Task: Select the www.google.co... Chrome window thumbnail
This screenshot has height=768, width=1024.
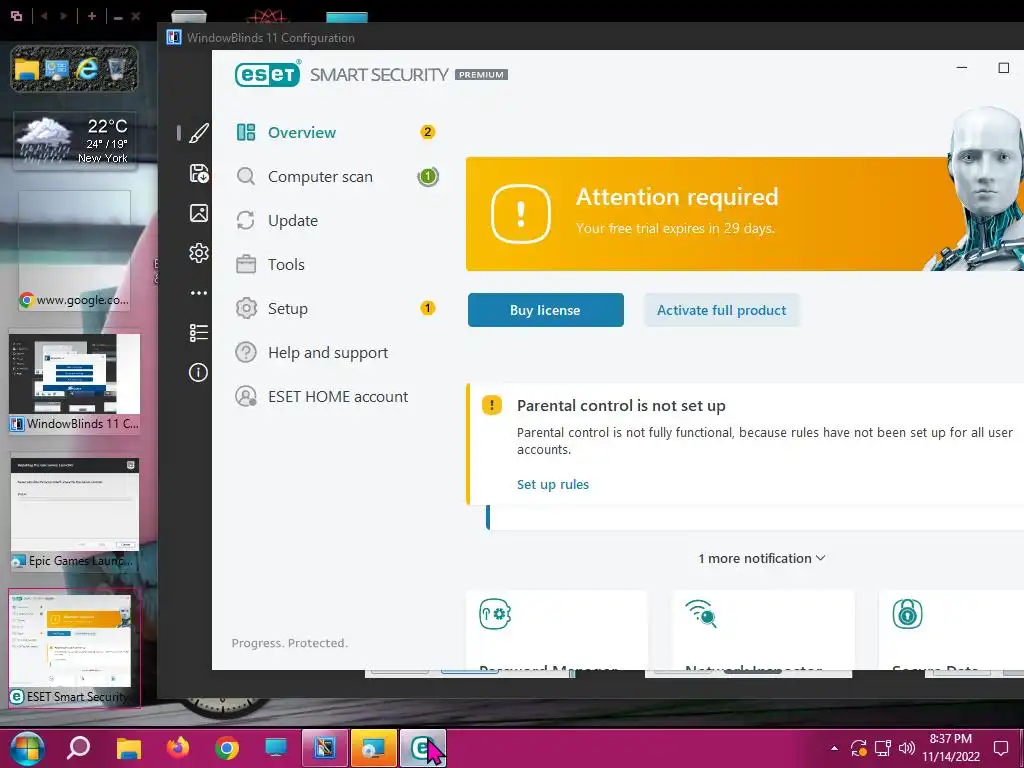Action: click(x=74, y=250)
